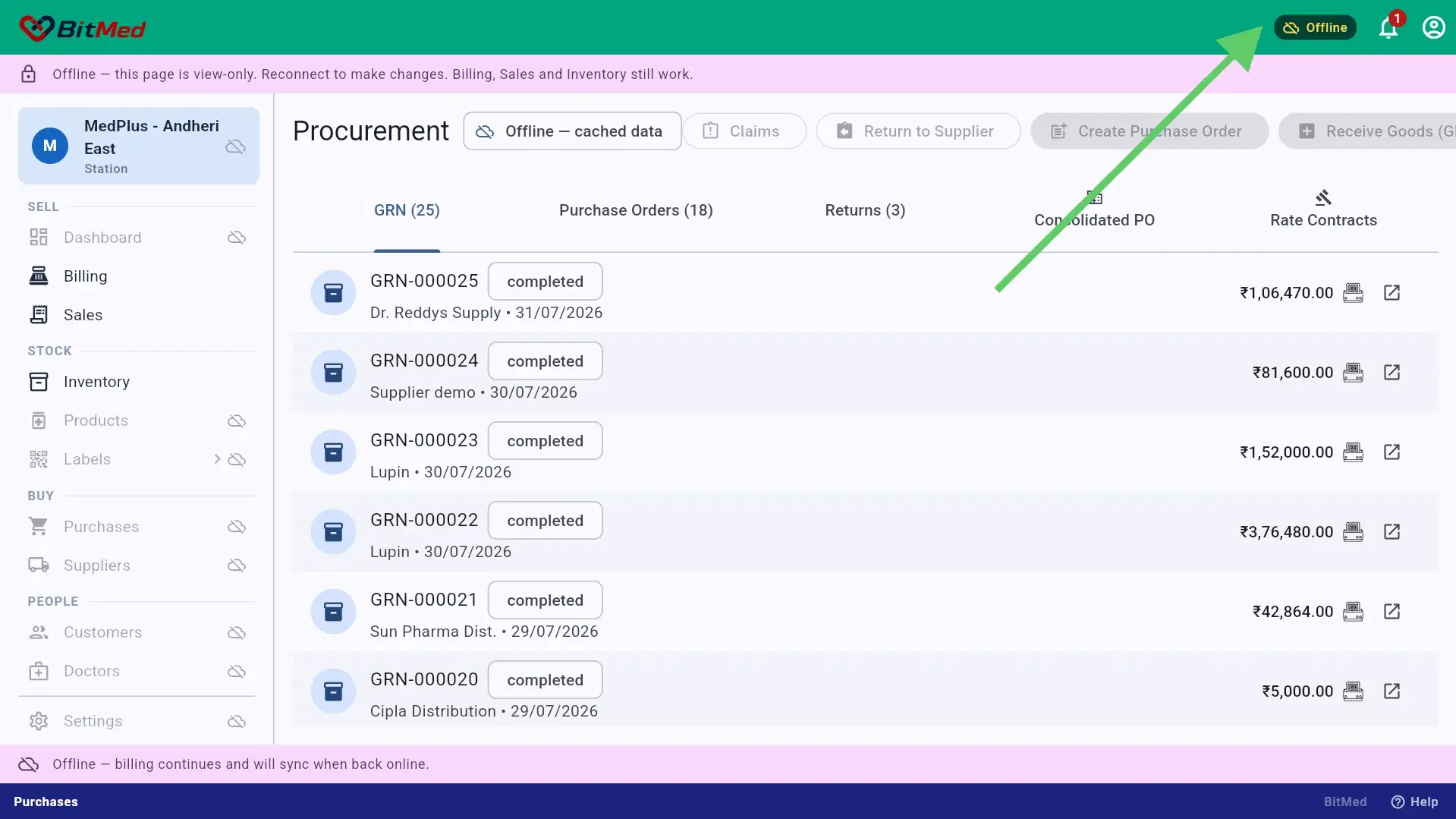The image size is (1456, 819).
Task: Click the GRN-000022 archive icon
Action: click(333, 532)
